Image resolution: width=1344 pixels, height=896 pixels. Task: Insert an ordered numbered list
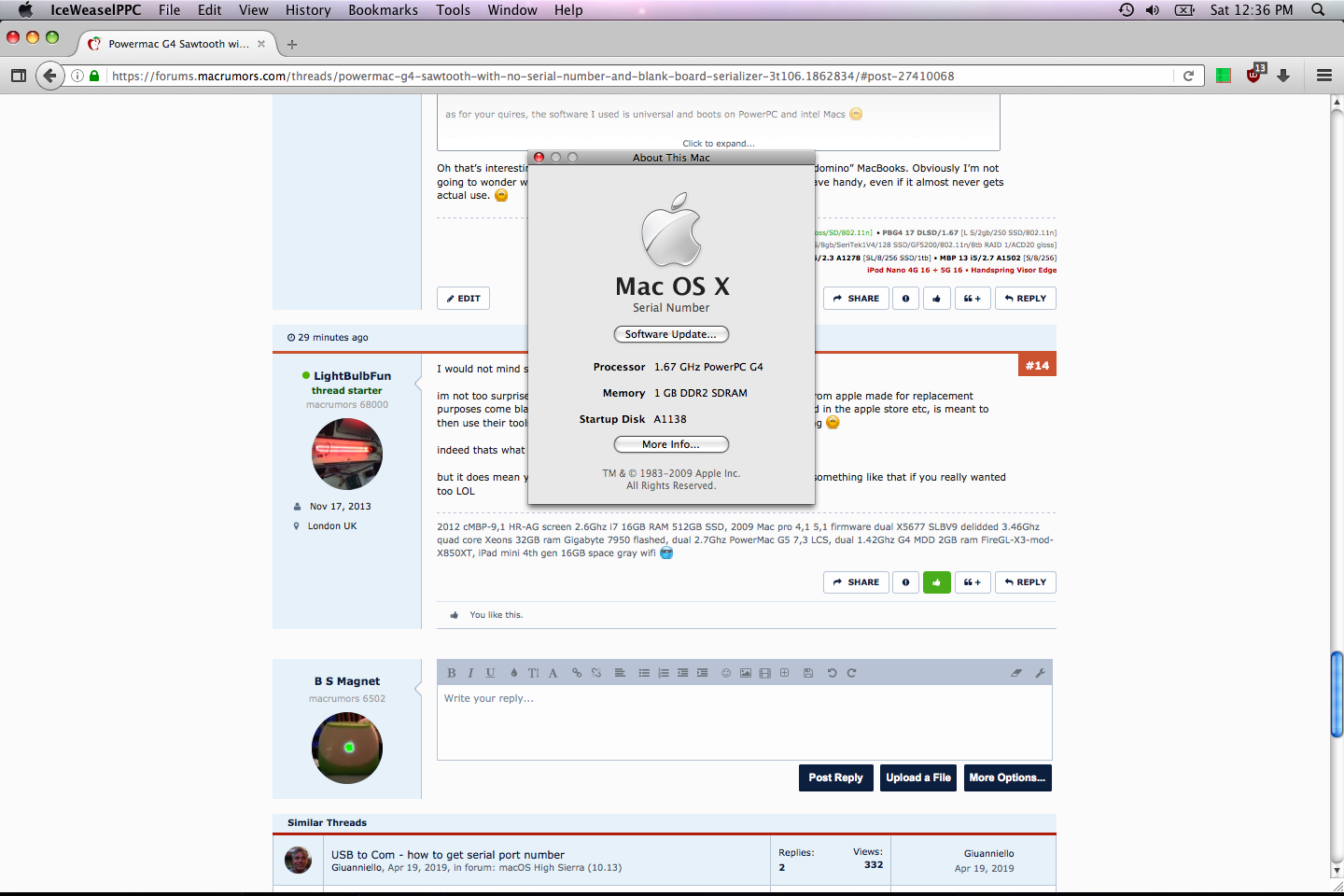[x=664, y=673]
